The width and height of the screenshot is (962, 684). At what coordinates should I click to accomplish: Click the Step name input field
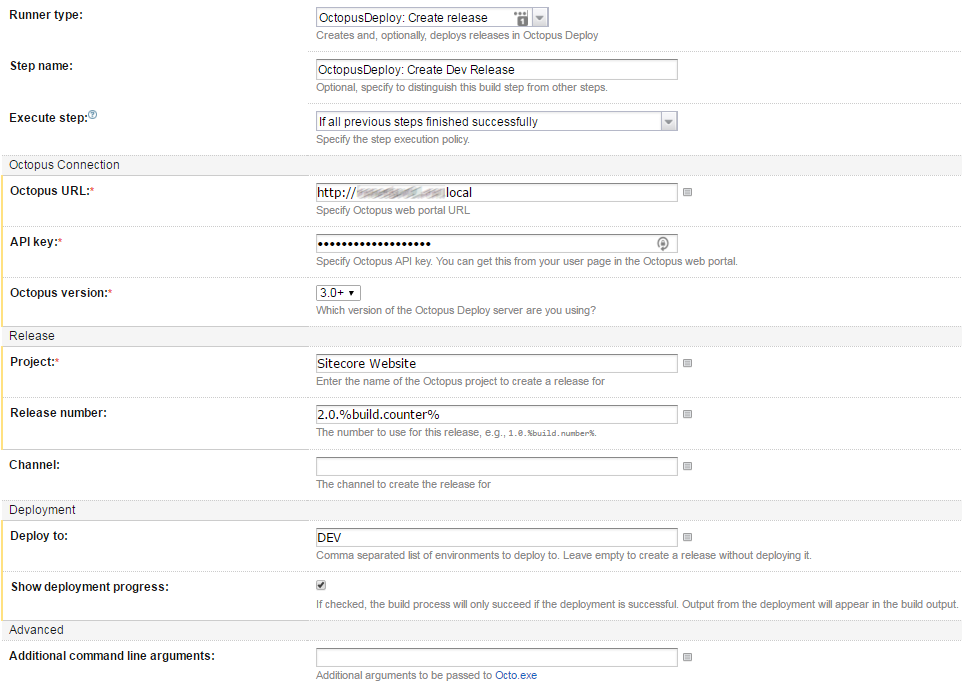point(496,69)
